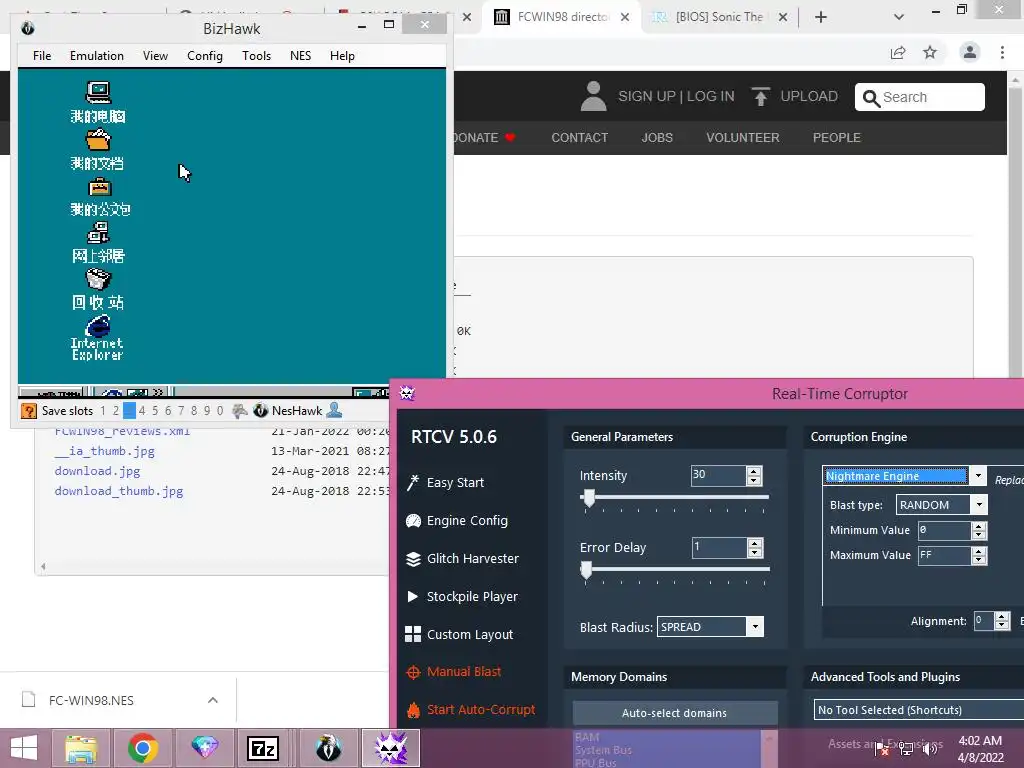Click the upload arrow icon on archive.org
The width and height of the screenshot is (1024, 768).
click(760, 97)
